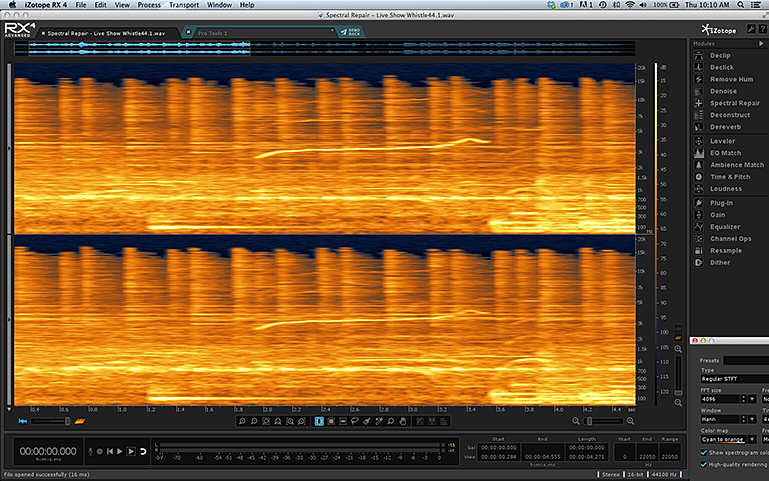This screenshot has height=481, width=769.
Task: Open the File menu
Action: [x=81, y=5]
